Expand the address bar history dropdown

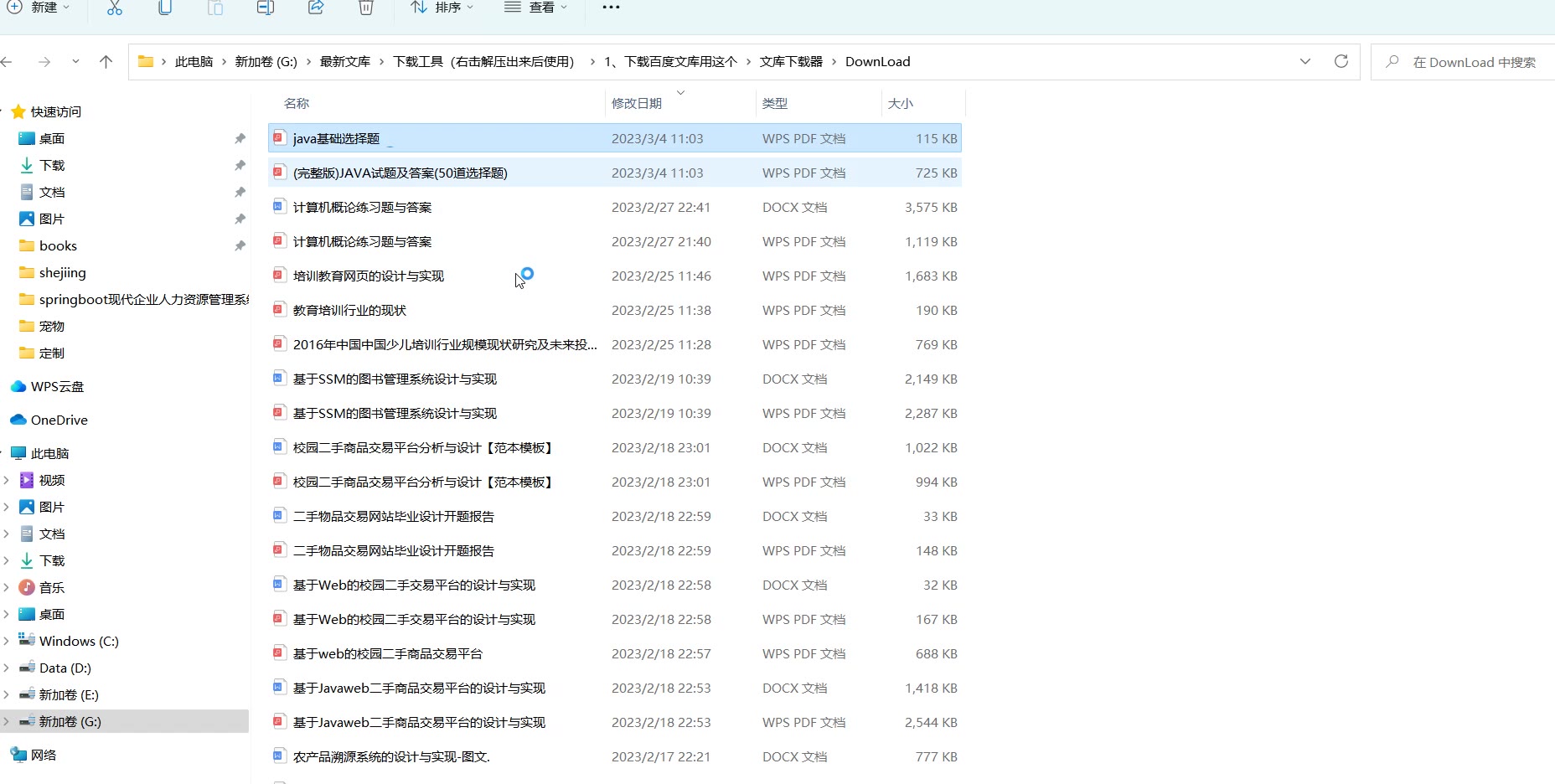(1304, 61)
